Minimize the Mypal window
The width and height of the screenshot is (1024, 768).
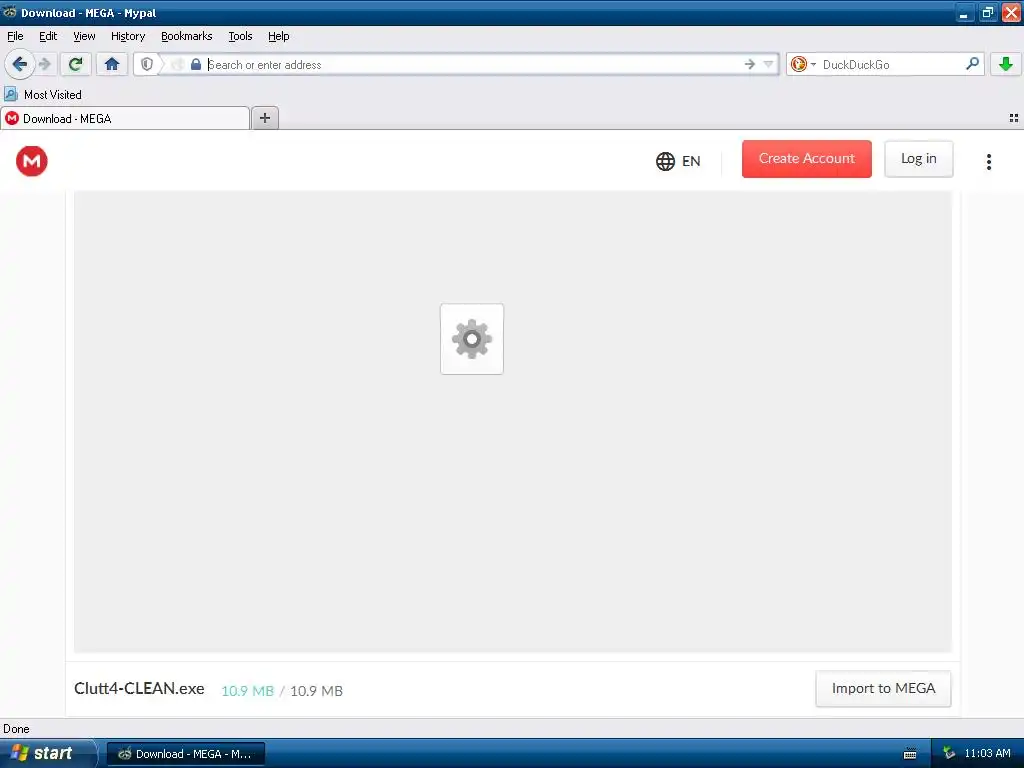click(x=964, y=12)
